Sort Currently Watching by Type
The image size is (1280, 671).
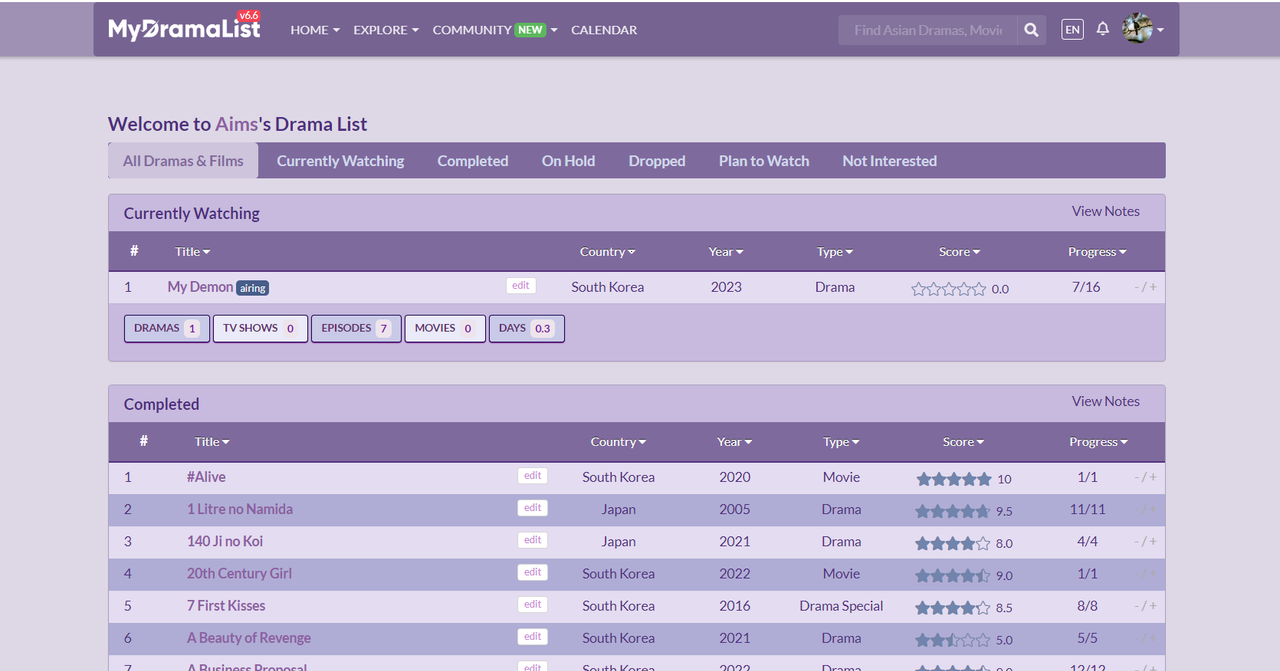835,252
